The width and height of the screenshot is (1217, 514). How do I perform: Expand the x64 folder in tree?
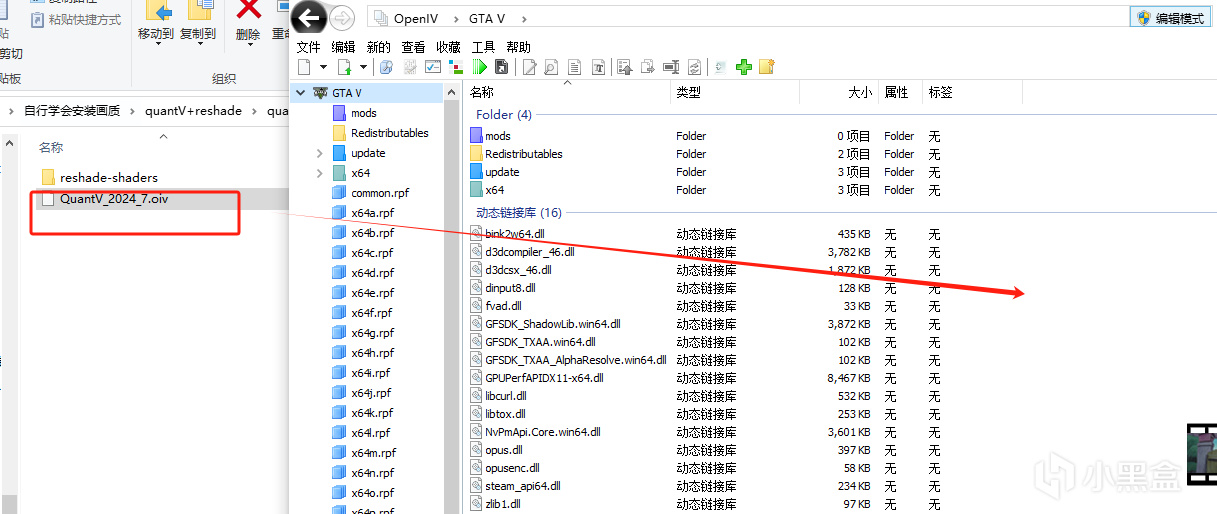point(320,173)
